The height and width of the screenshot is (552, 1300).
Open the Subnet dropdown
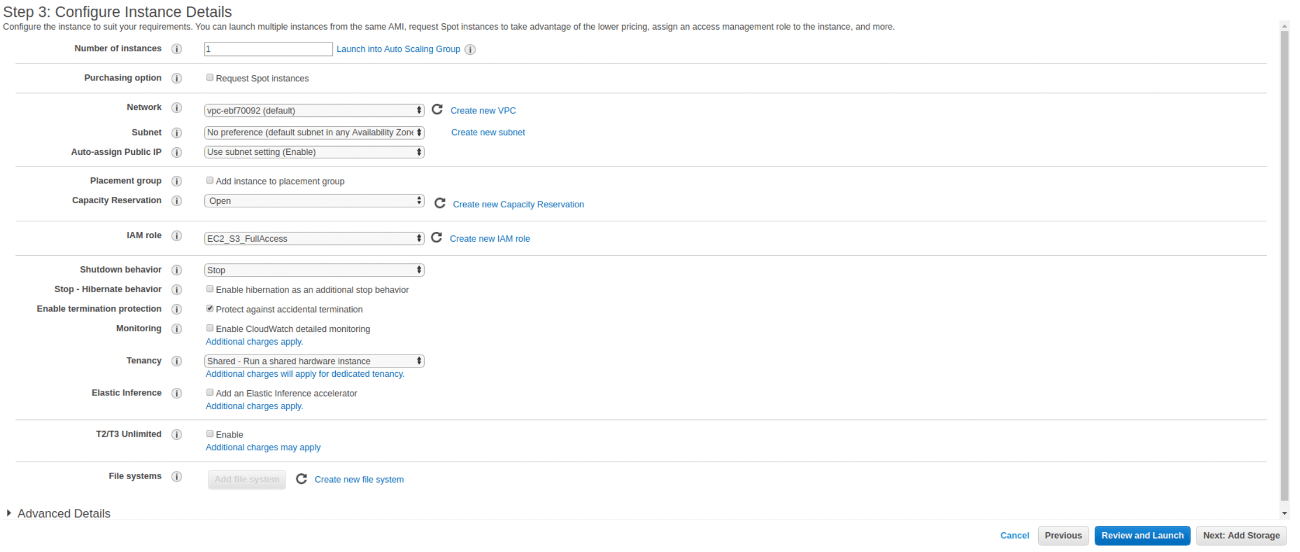tap(314, 132)
